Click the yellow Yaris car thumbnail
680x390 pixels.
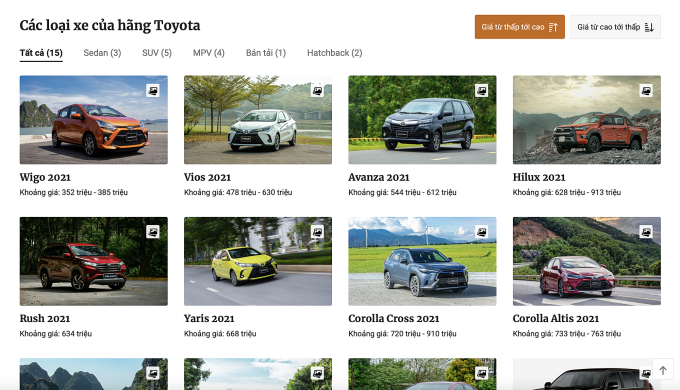pyautogui.click(x=258, y=261)
